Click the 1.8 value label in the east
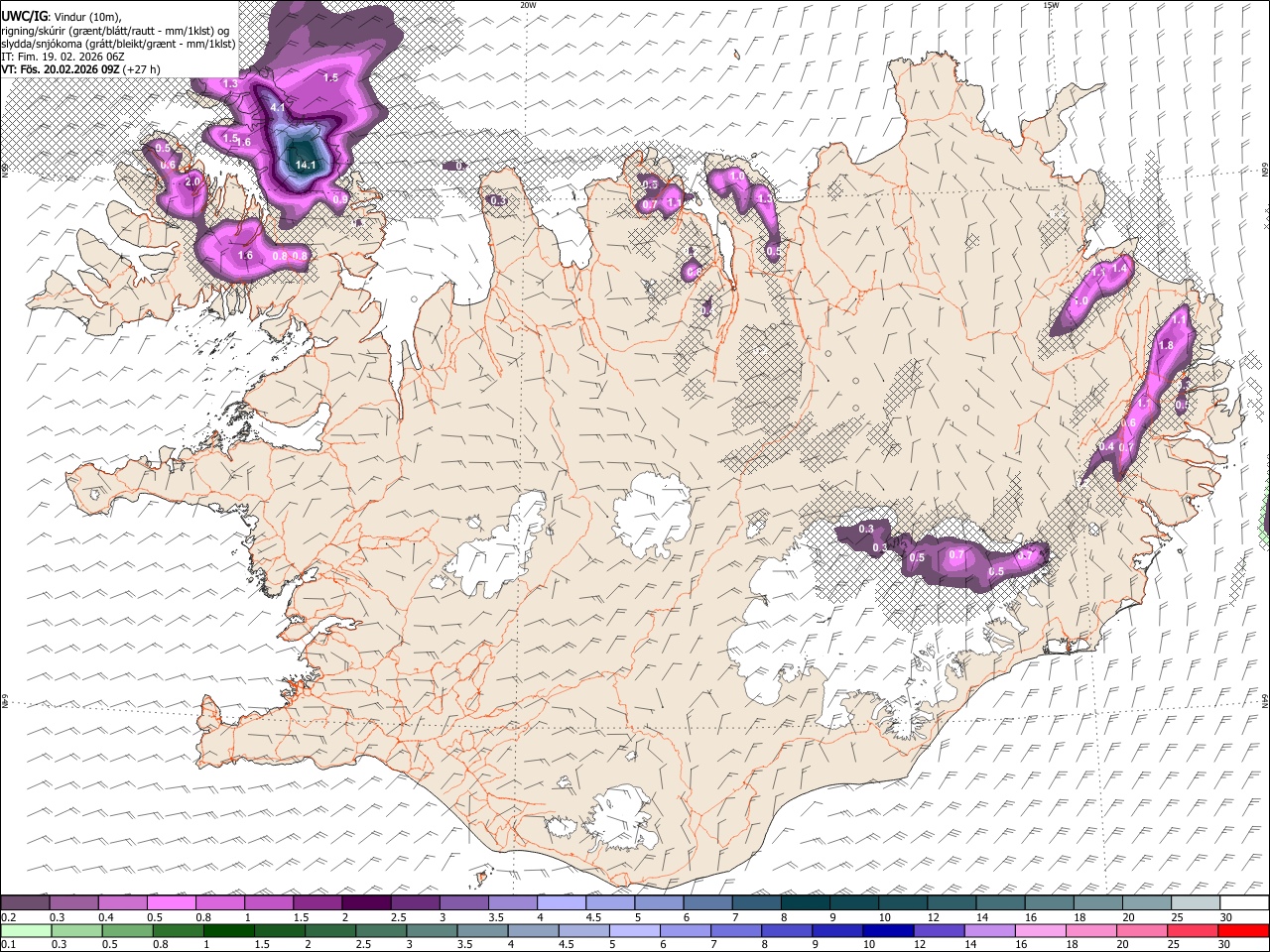The image size is (1270, 952). point(1167,345)
